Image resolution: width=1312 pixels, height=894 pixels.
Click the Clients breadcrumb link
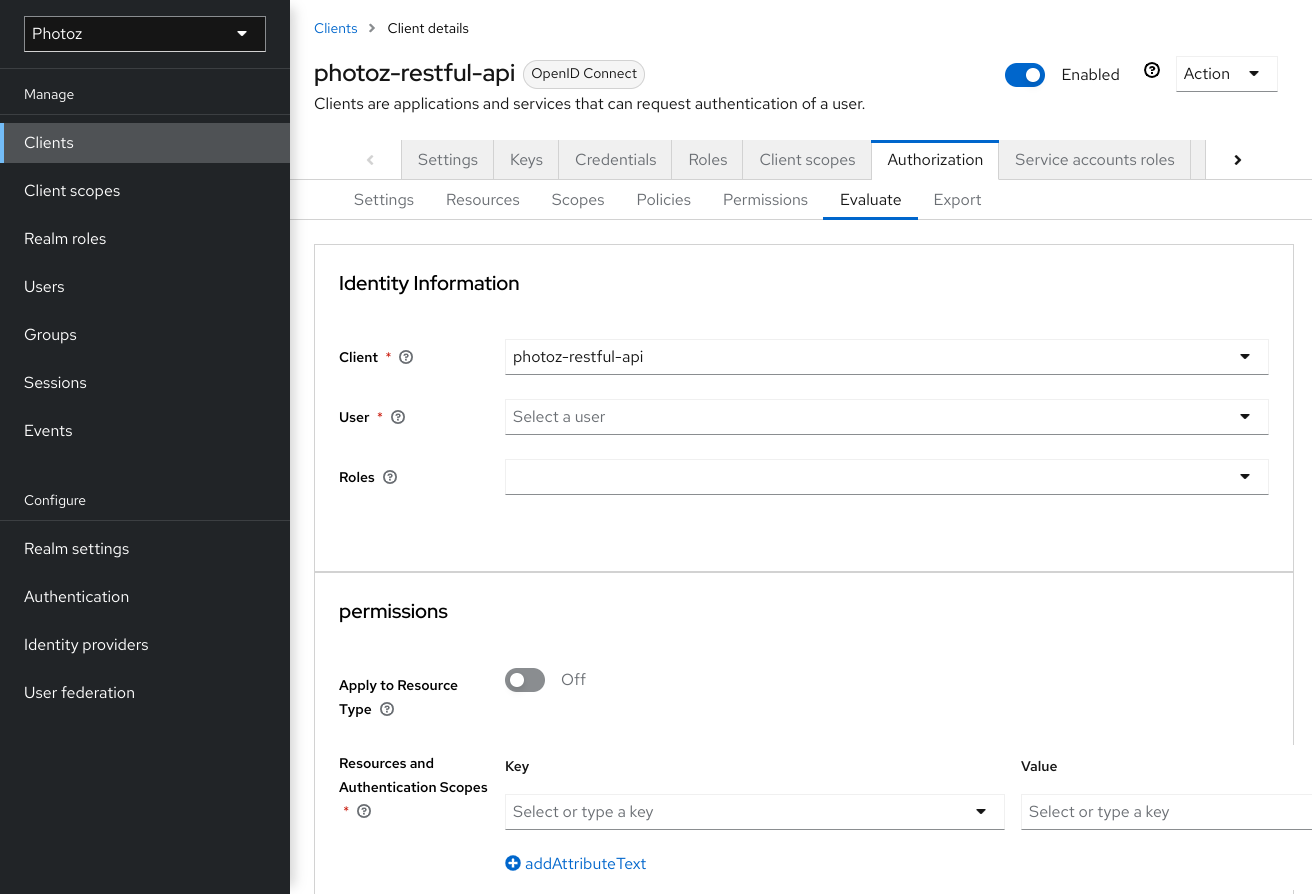(335, 28)
